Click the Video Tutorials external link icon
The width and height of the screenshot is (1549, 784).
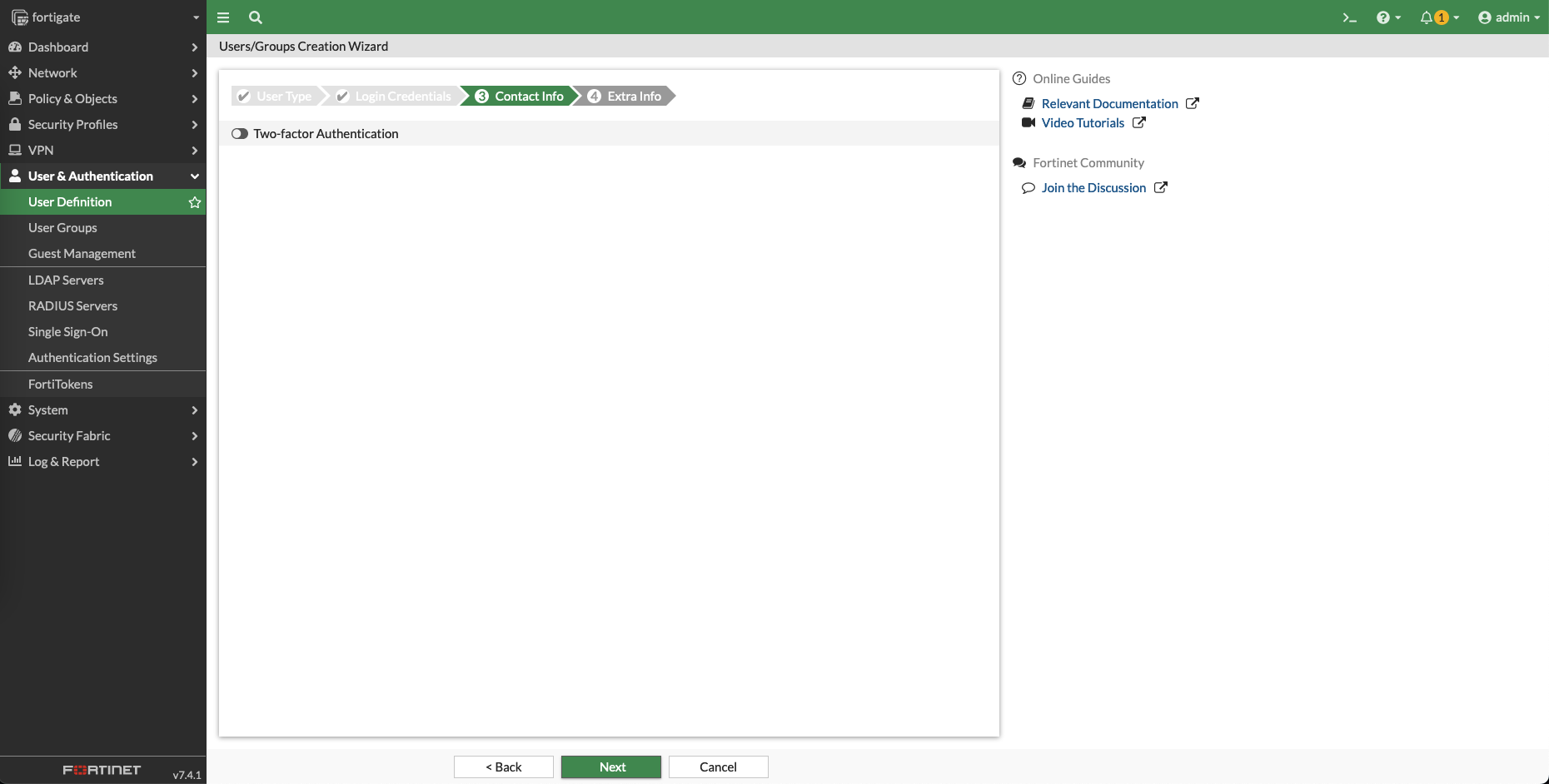point(1139,122)
